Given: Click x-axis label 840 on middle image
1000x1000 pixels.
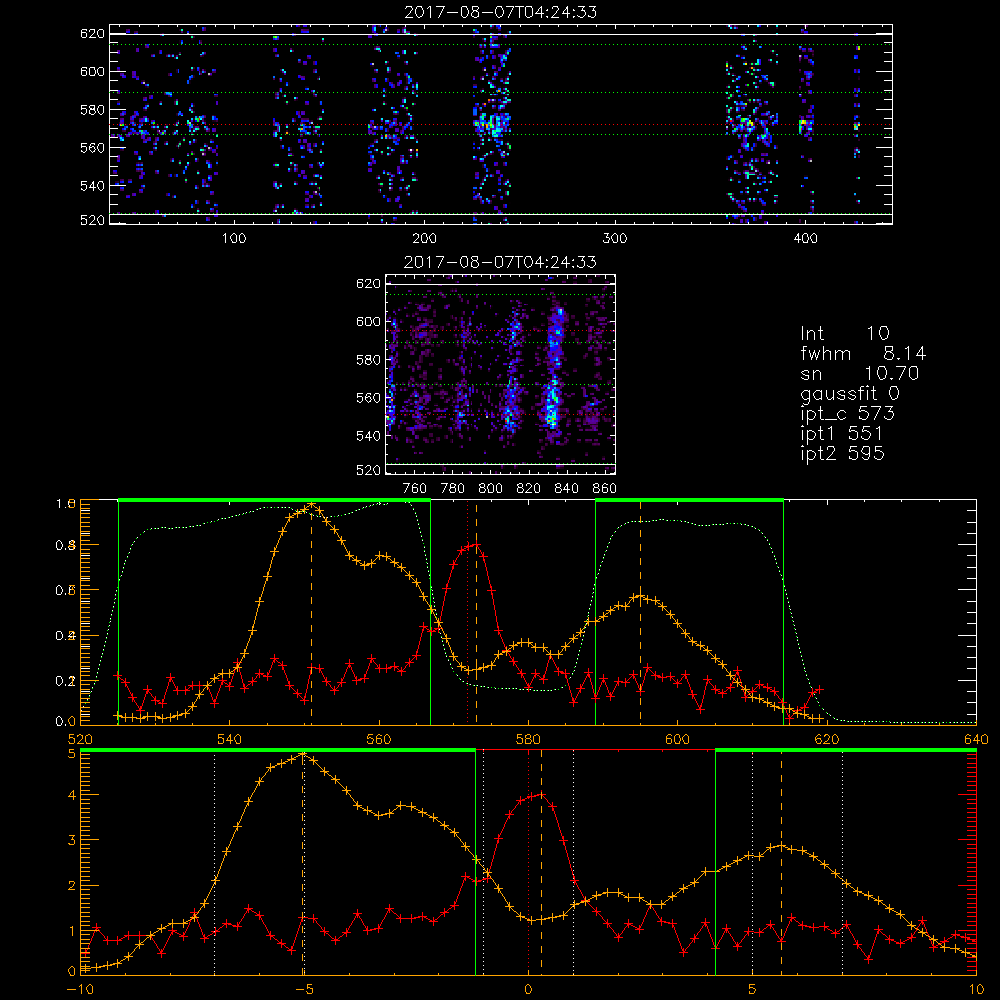Looking at the screenshot, I should 566,489.
